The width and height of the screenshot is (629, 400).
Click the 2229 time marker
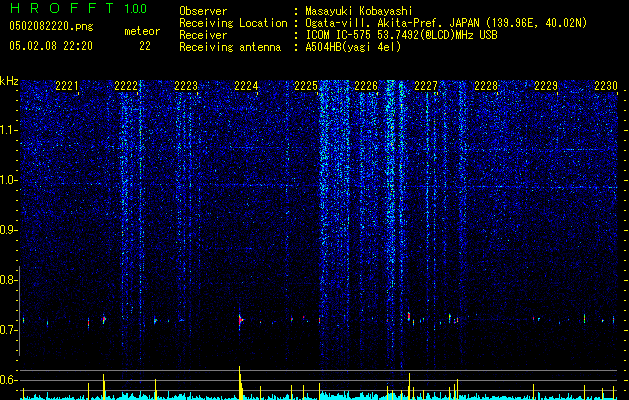tap(546, 86)
